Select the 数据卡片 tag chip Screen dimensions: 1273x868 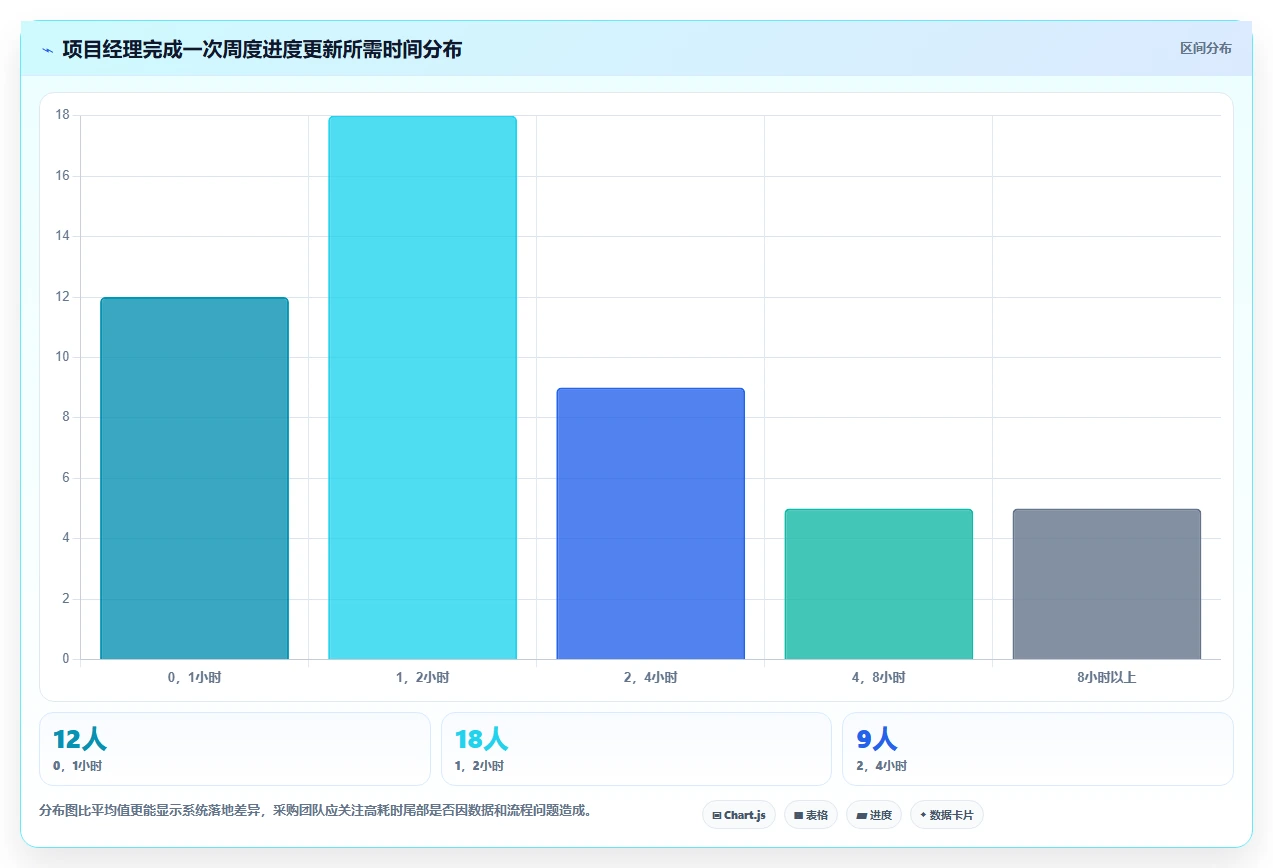point(947,815)
